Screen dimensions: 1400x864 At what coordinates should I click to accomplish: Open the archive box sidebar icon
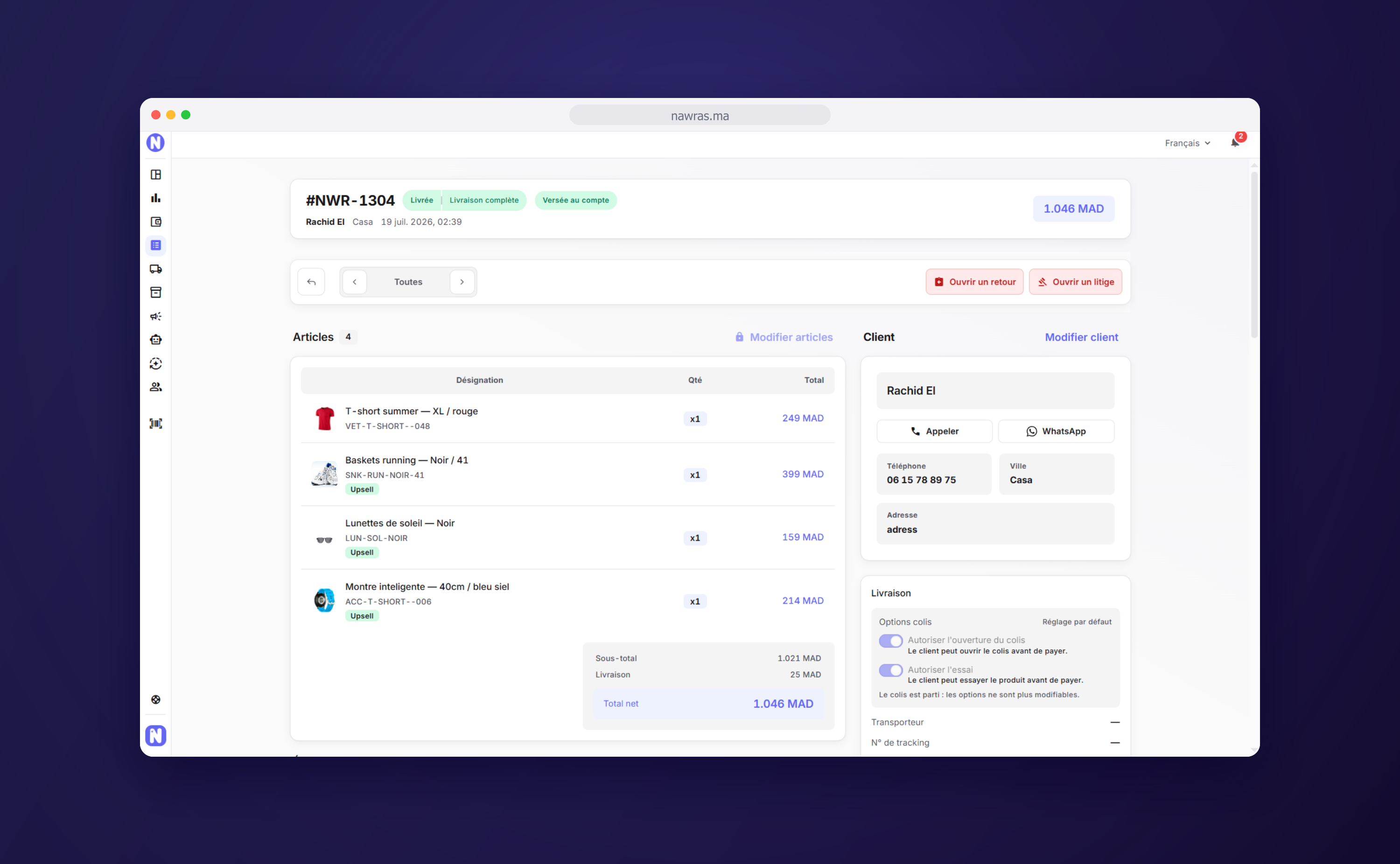(155, 293)
